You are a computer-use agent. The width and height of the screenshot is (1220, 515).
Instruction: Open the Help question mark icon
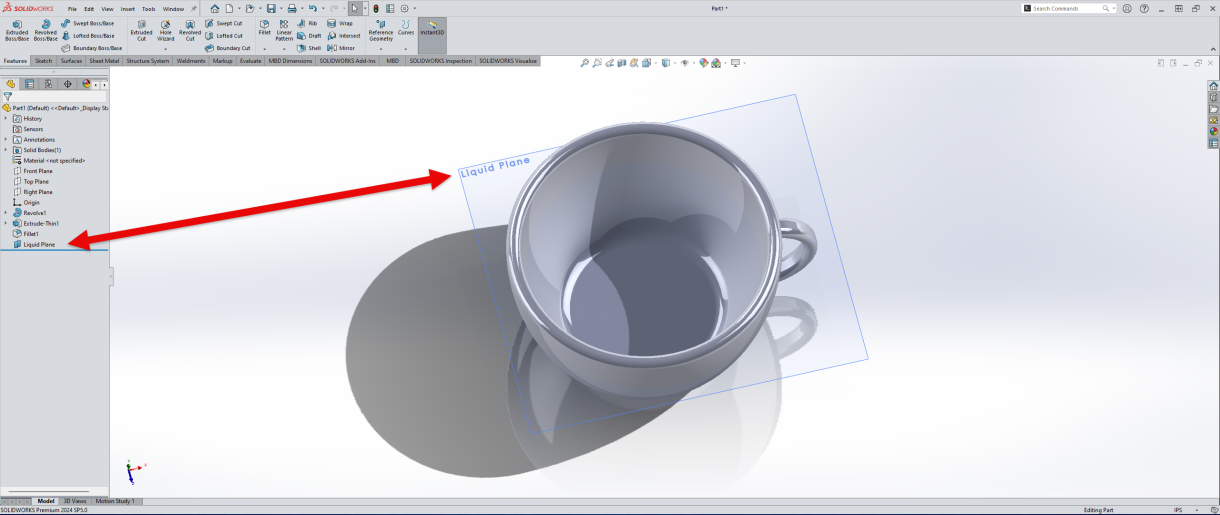point(1146,8)
